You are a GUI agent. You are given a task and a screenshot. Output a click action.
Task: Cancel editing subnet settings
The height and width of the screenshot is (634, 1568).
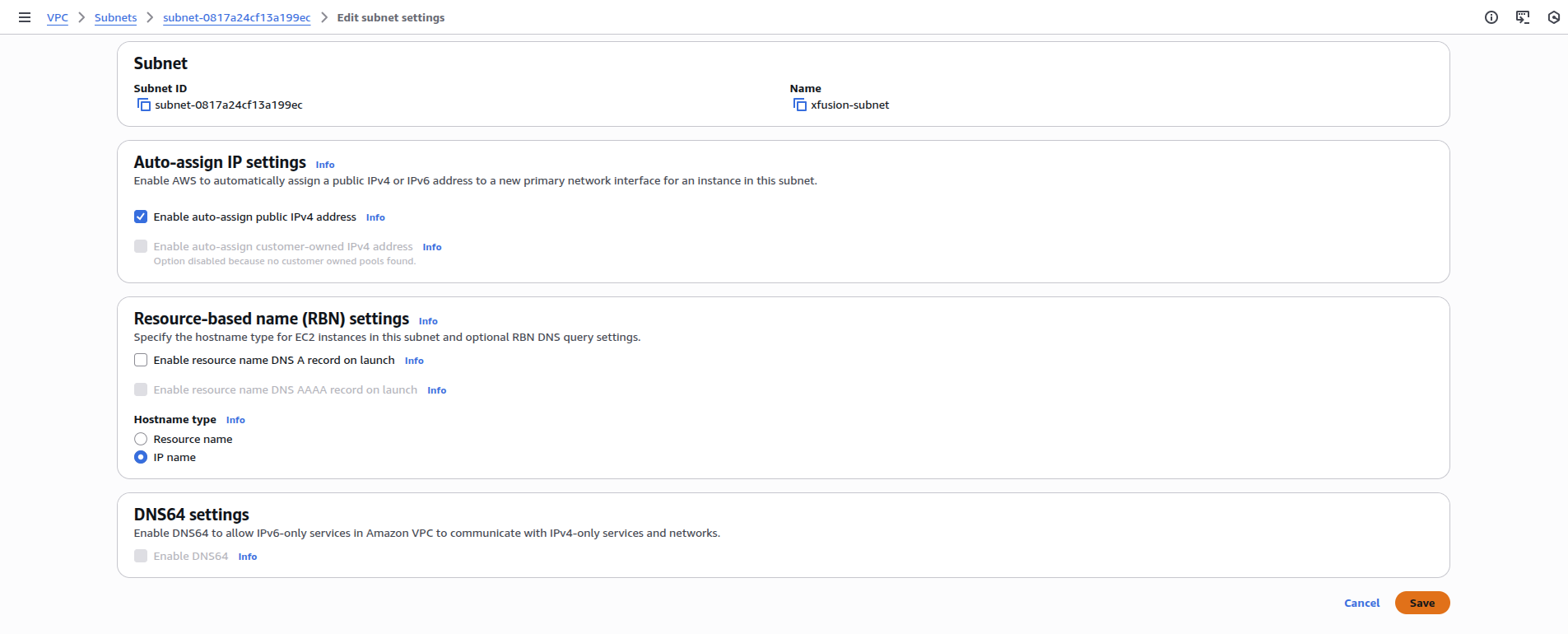[x=1361, y=603]
